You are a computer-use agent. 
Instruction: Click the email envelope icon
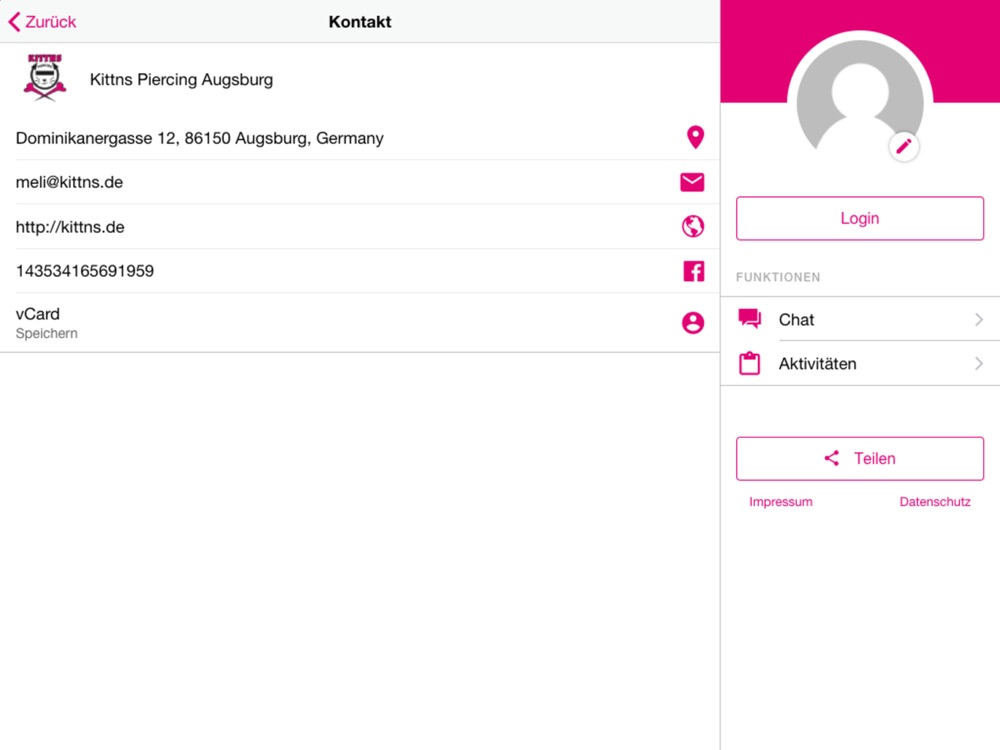pyautogui.click(x=692, y=182)
